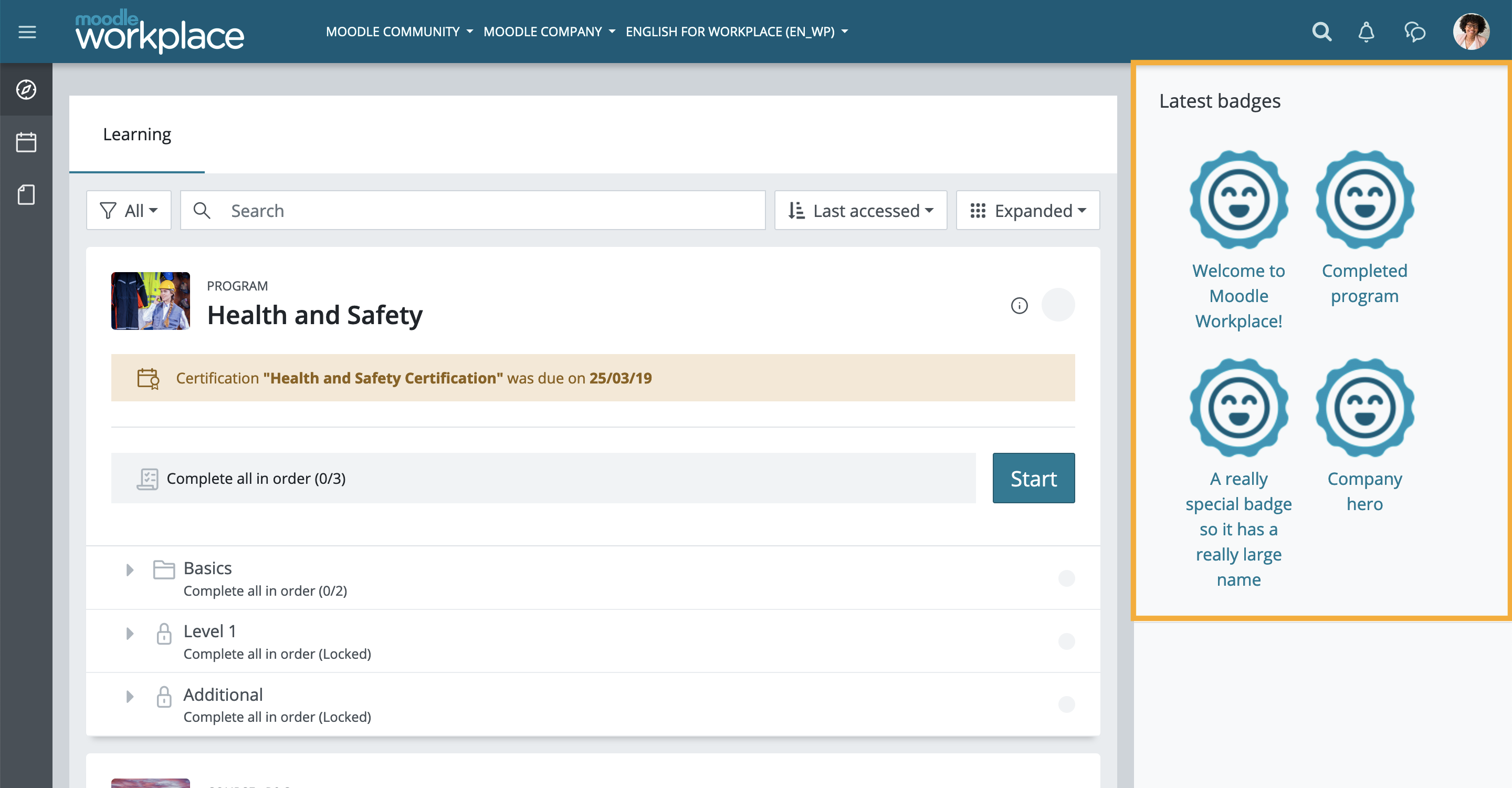The image size is (1512, 788).
Task: Open the Last accessed sort dropdown
Action: coord(860,210)
